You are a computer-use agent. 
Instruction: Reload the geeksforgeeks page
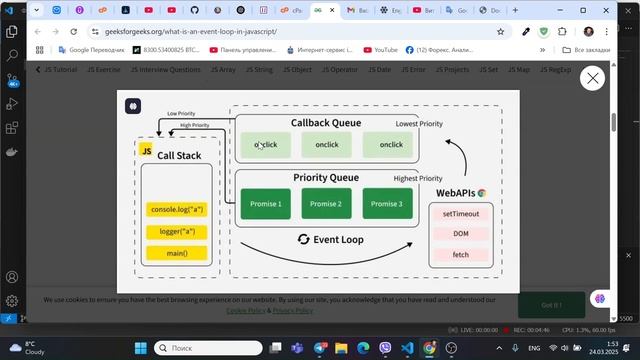[x=73, y=31]
